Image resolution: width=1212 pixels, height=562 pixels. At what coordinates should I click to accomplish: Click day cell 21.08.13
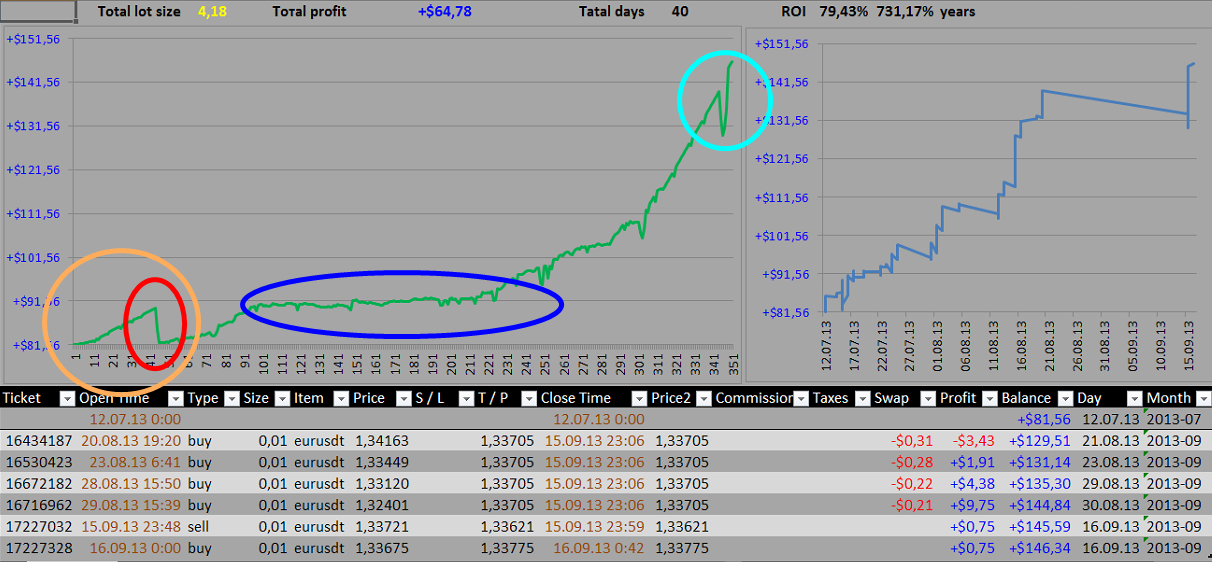[x=1110, y=440]
